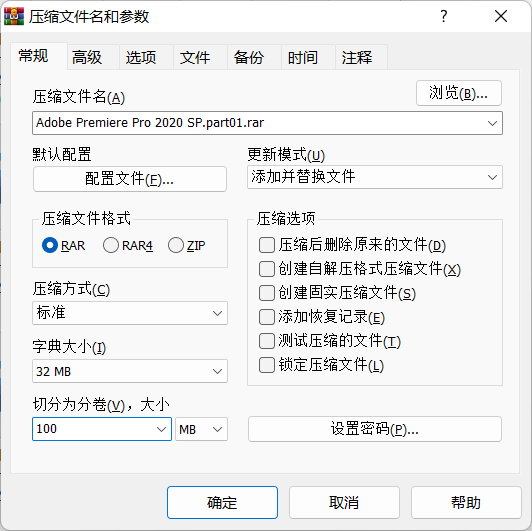Expand the 更新模式 dropdown
The width and height of the screenshot is (532, 531).
pyautogui.click(x=375, y=177)
